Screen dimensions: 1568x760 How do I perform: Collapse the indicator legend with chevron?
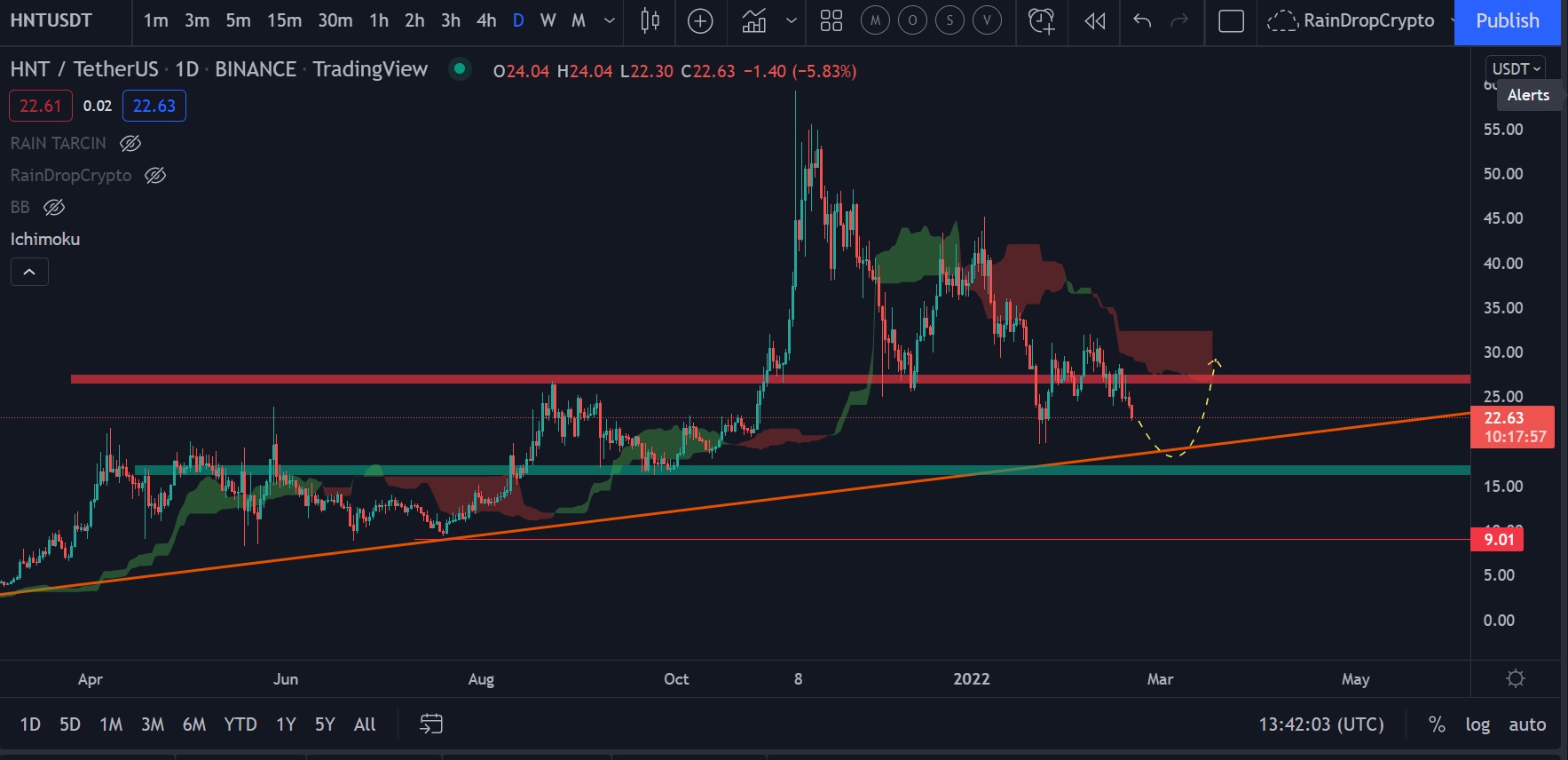click(x=29, y=272)
